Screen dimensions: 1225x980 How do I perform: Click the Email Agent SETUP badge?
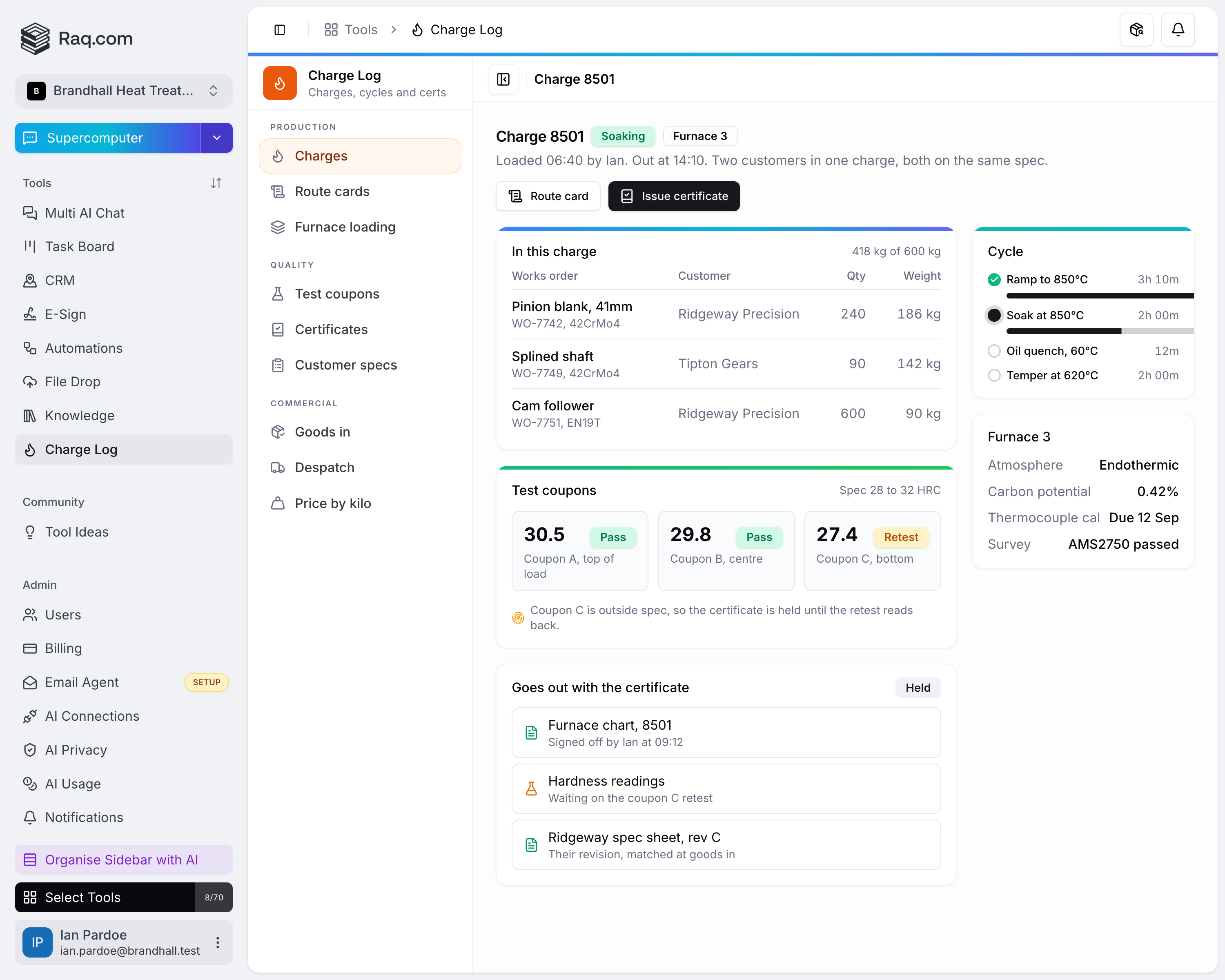pyautogui.click(x=207, y=683)
